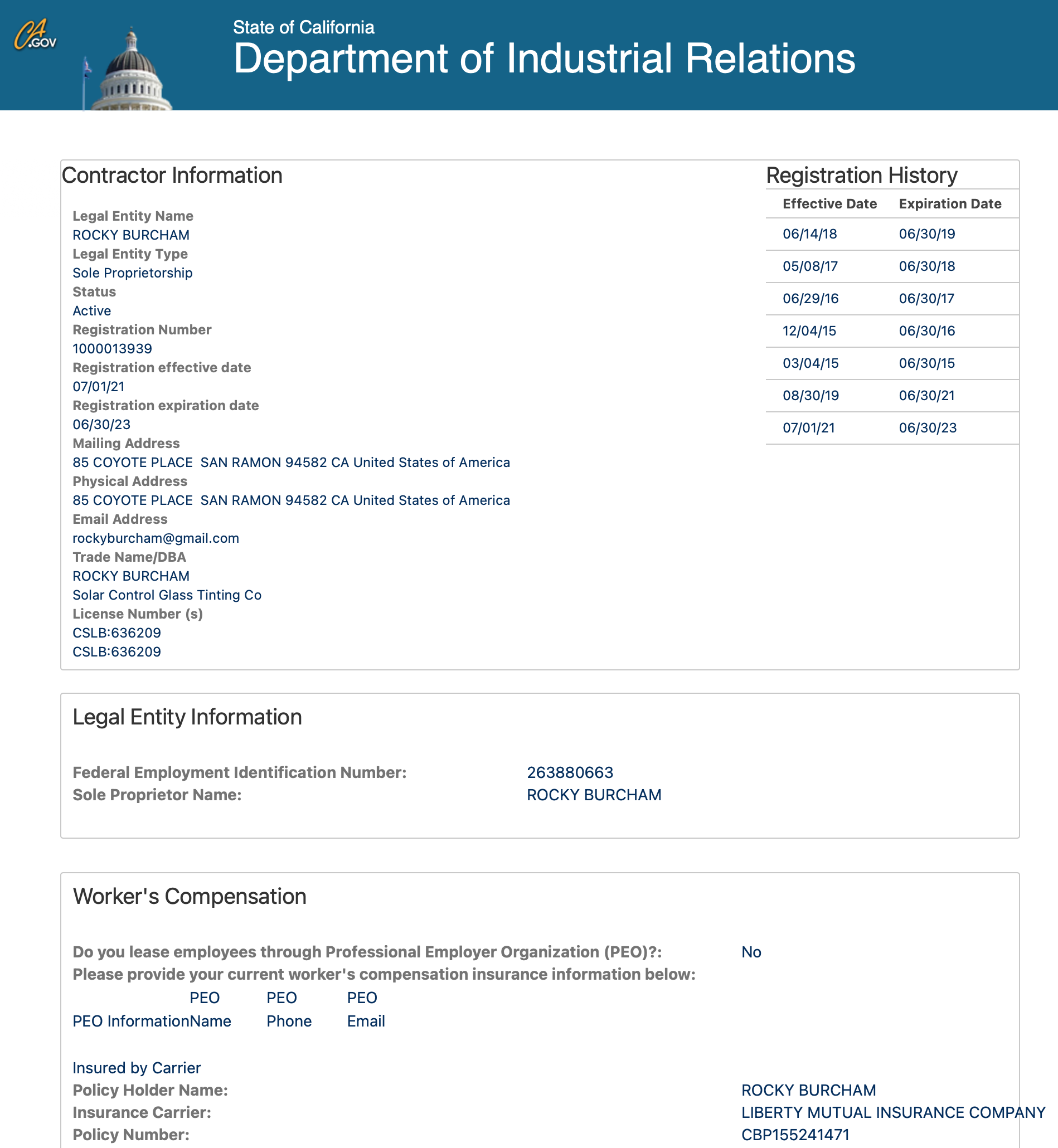Click the State of California header text
Screen dimensions: 1058x1148
(303, 27)
